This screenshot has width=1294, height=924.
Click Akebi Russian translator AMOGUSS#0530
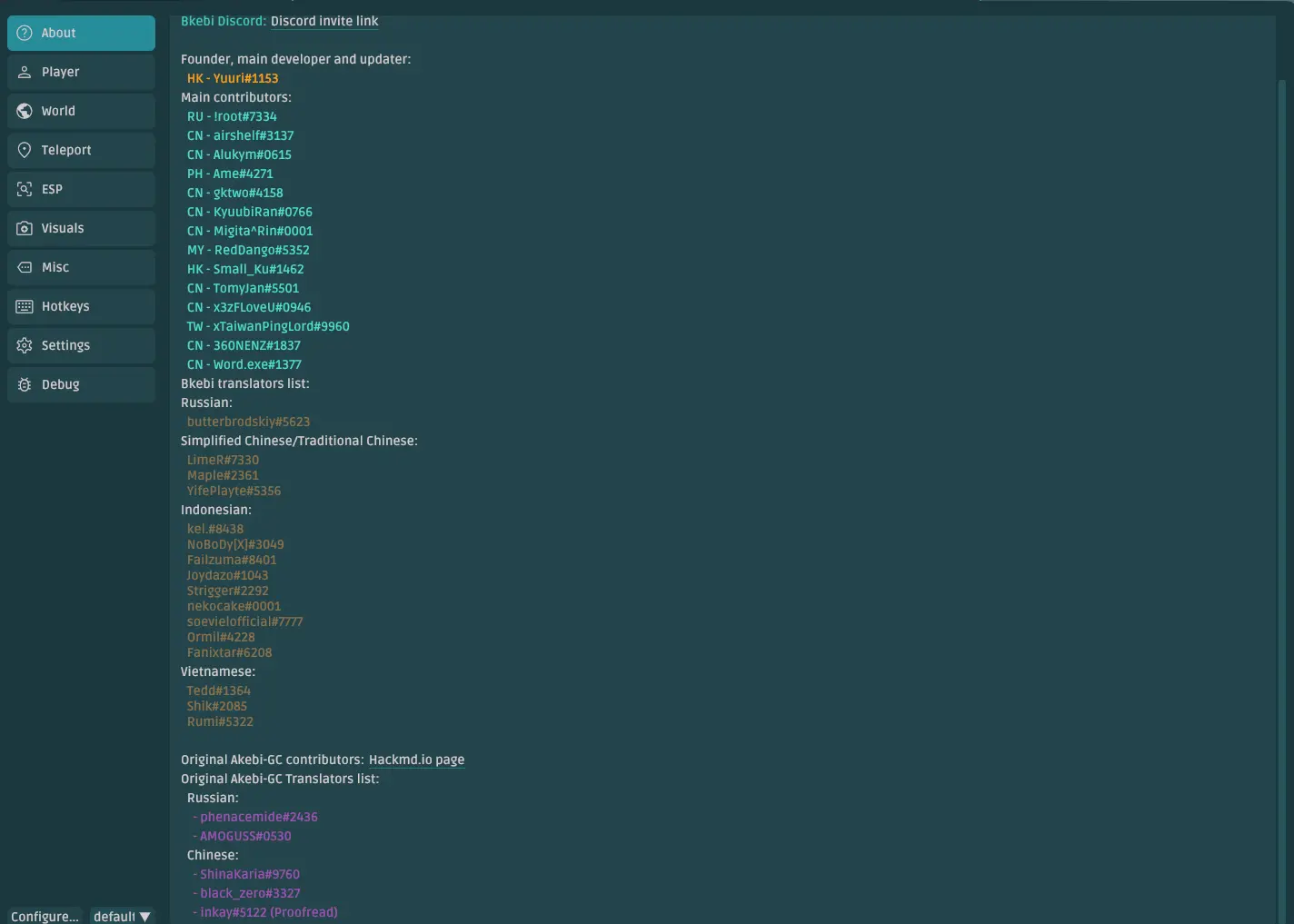(x=245, y=836)
